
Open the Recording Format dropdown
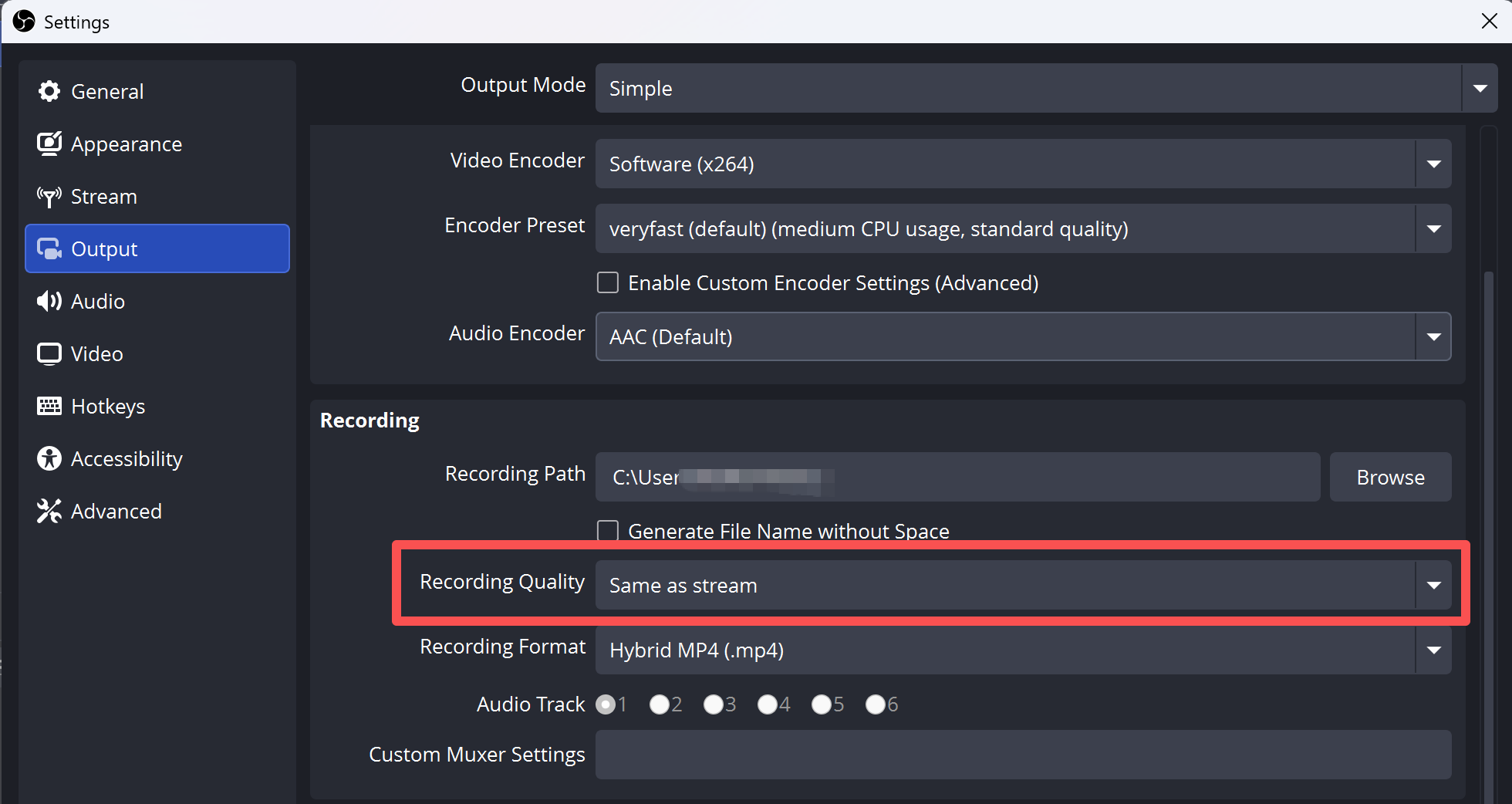[x=1023, y=650]
